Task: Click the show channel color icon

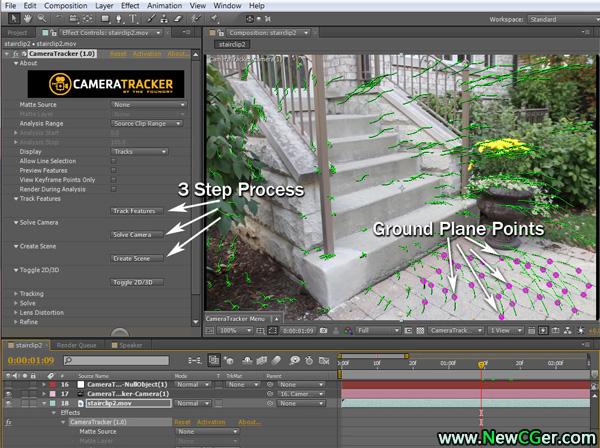Action: point(348,331)
